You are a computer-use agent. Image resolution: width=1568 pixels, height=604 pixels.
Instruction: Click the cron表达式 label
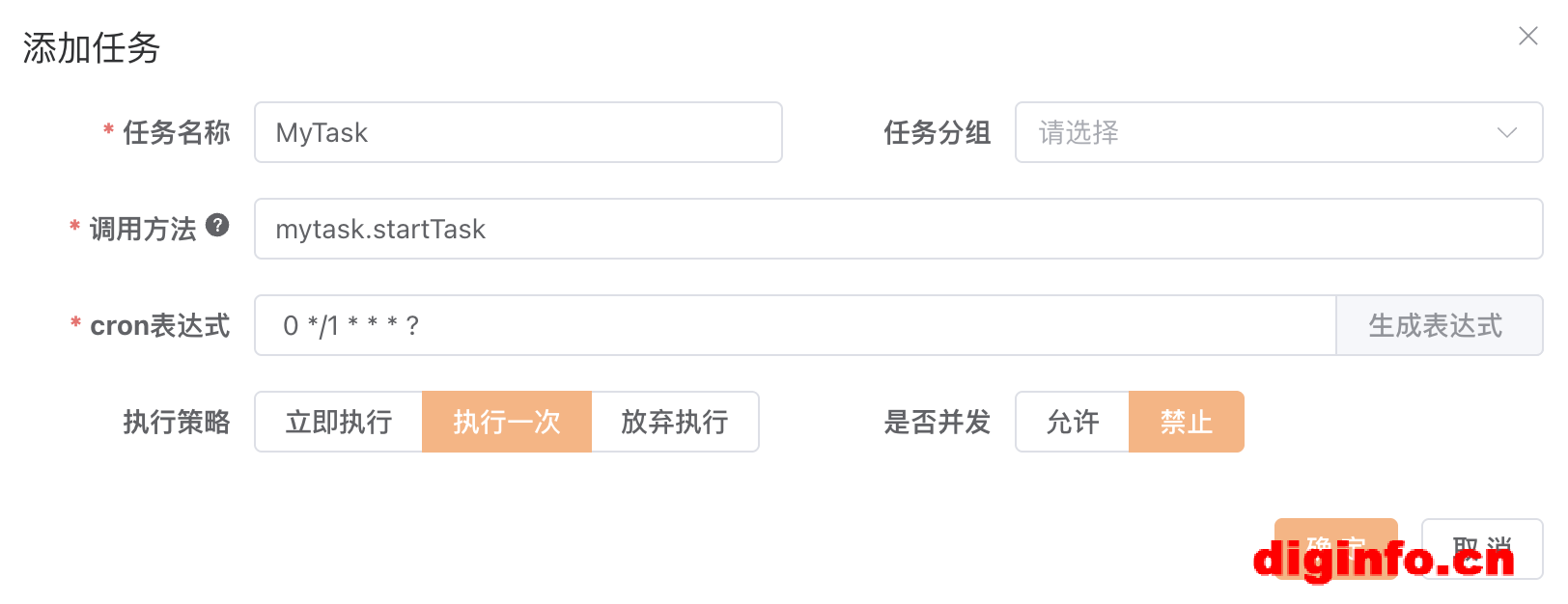coord(159,325)
